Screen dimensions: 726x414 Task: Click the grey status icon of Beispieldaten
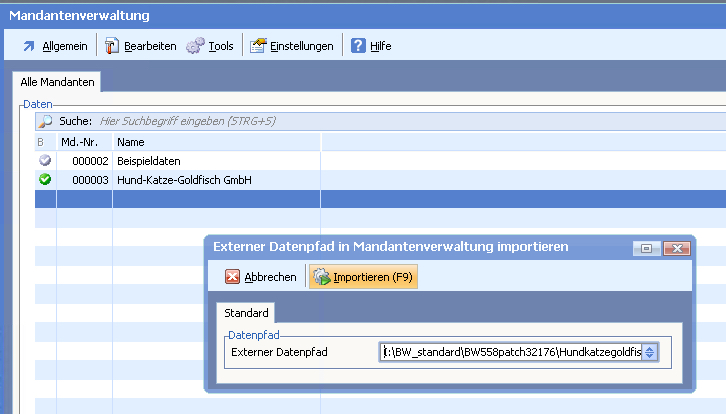[45, 161]
